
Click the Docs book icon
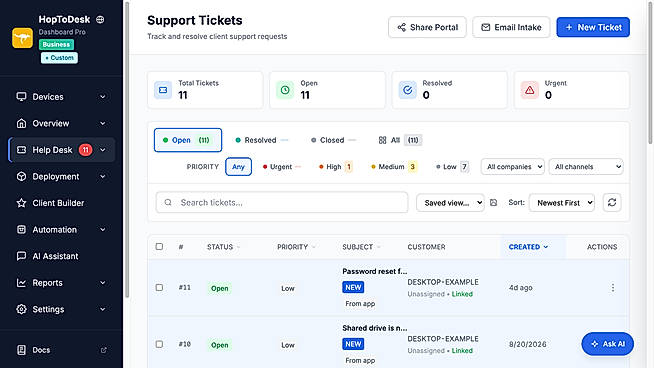click(21, 350)
